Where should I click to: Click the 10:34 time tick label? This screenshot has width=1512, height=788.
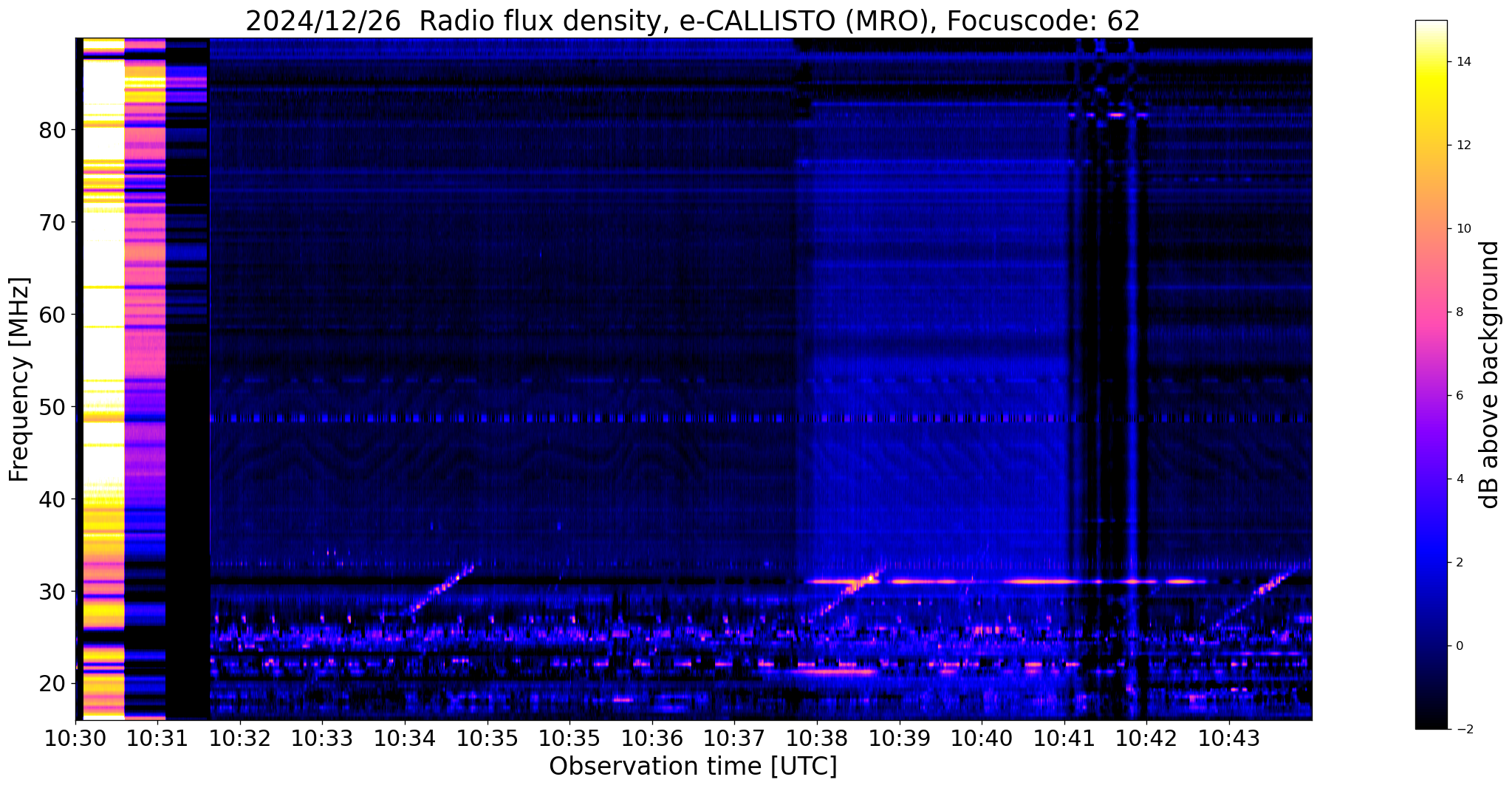[405, 739]
